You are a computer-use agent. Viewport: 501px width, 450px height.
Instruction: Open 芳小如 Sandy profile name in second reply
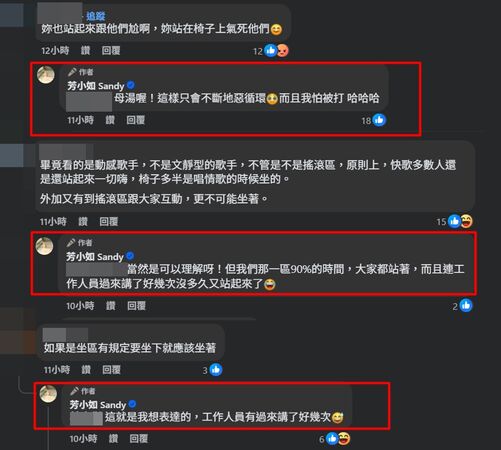tap(95, 257)
